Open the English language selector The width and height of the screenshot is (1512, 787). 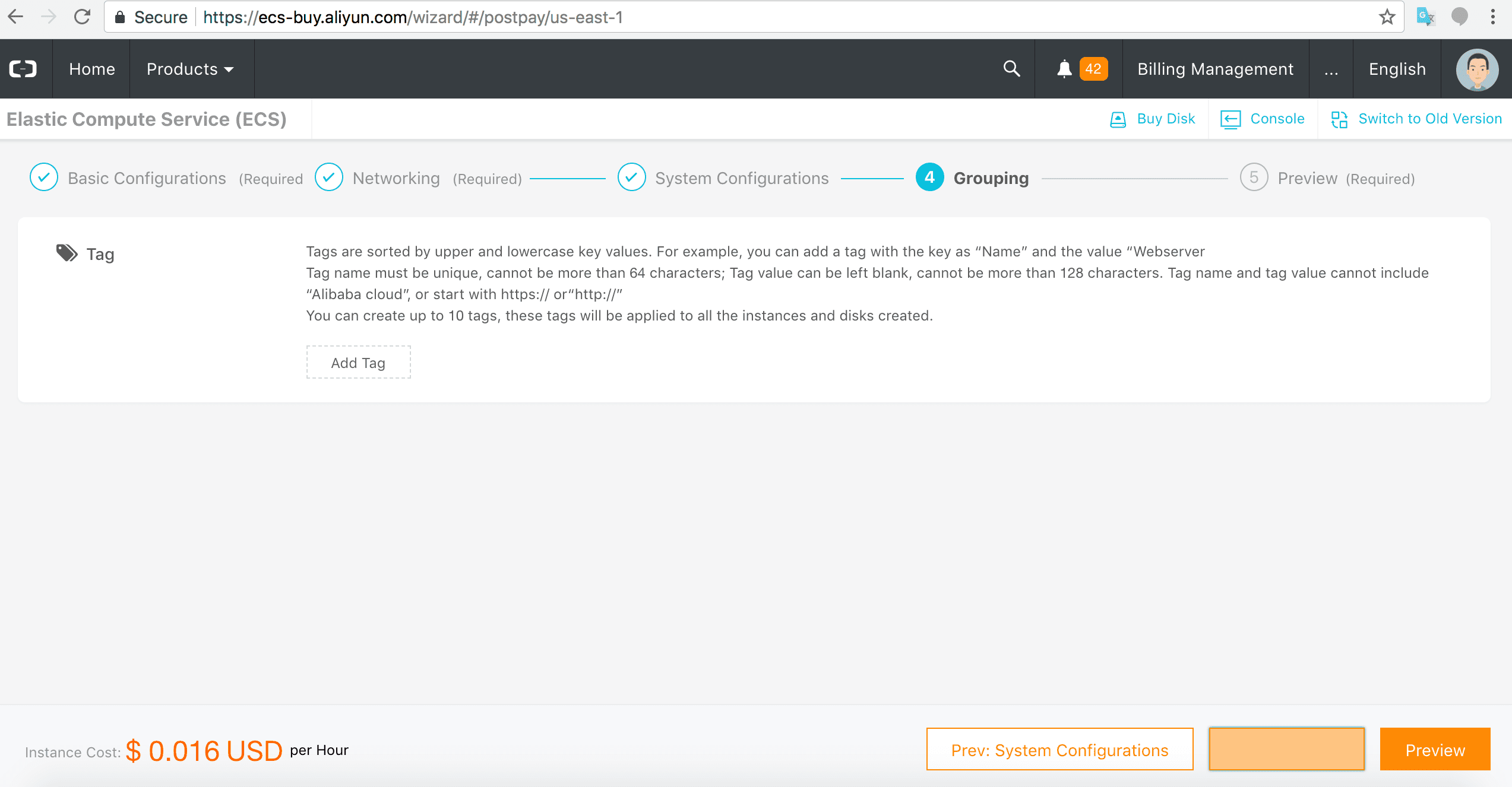[x=1397, y=69]
